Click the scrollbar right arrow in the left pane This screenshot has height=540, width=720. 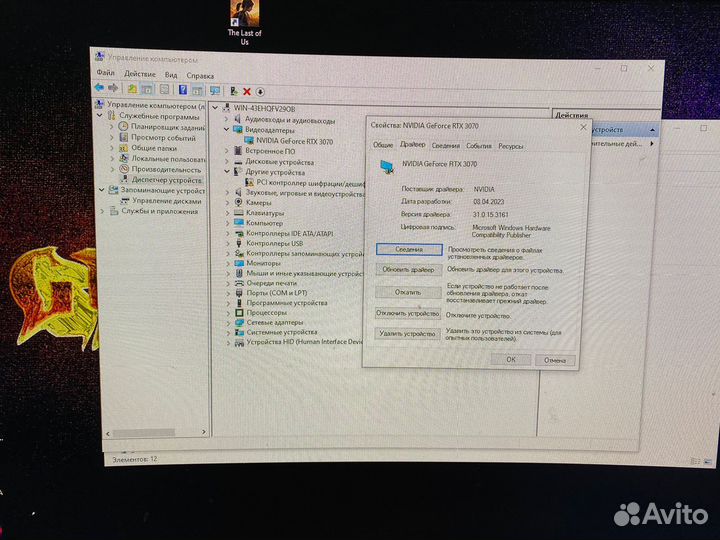tap(203, 432)
